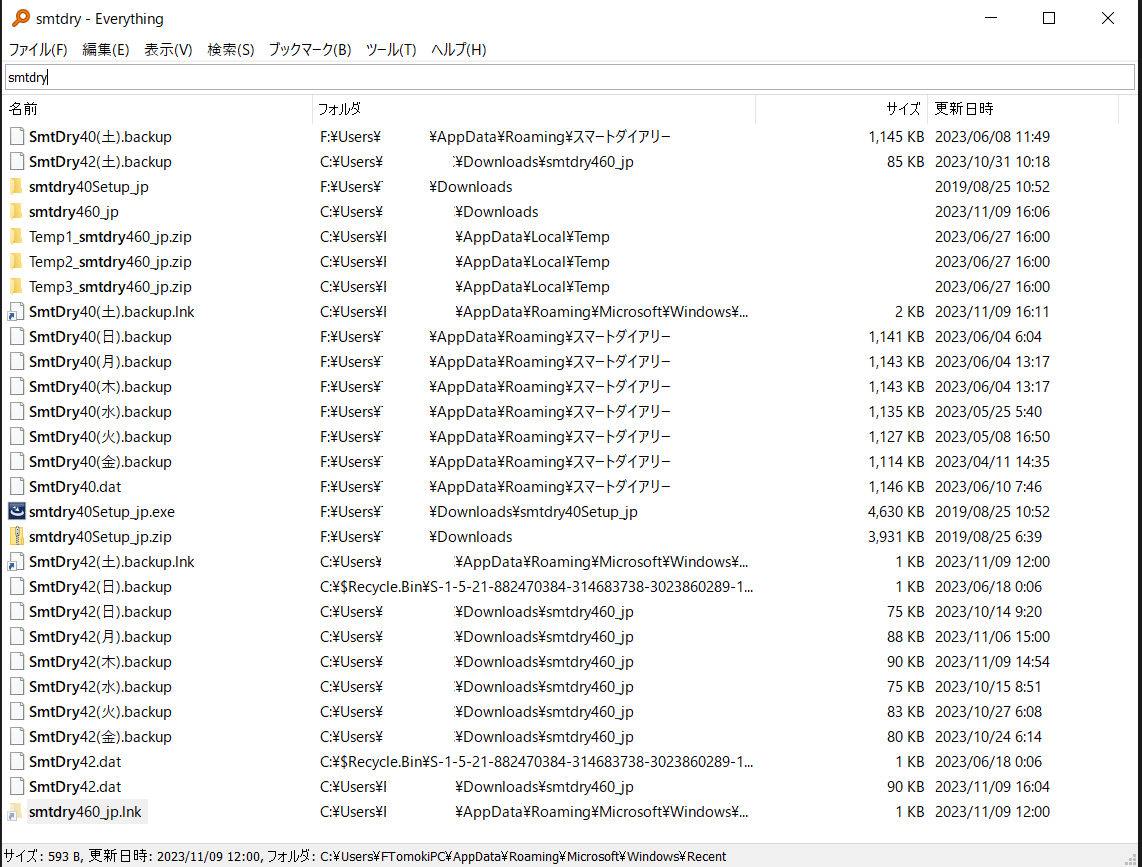Image resolution: width=1142 pixels, height=867 pixels.
Task: Click file icon of SmtDry40(木).backup
Action: coord(17,387)
